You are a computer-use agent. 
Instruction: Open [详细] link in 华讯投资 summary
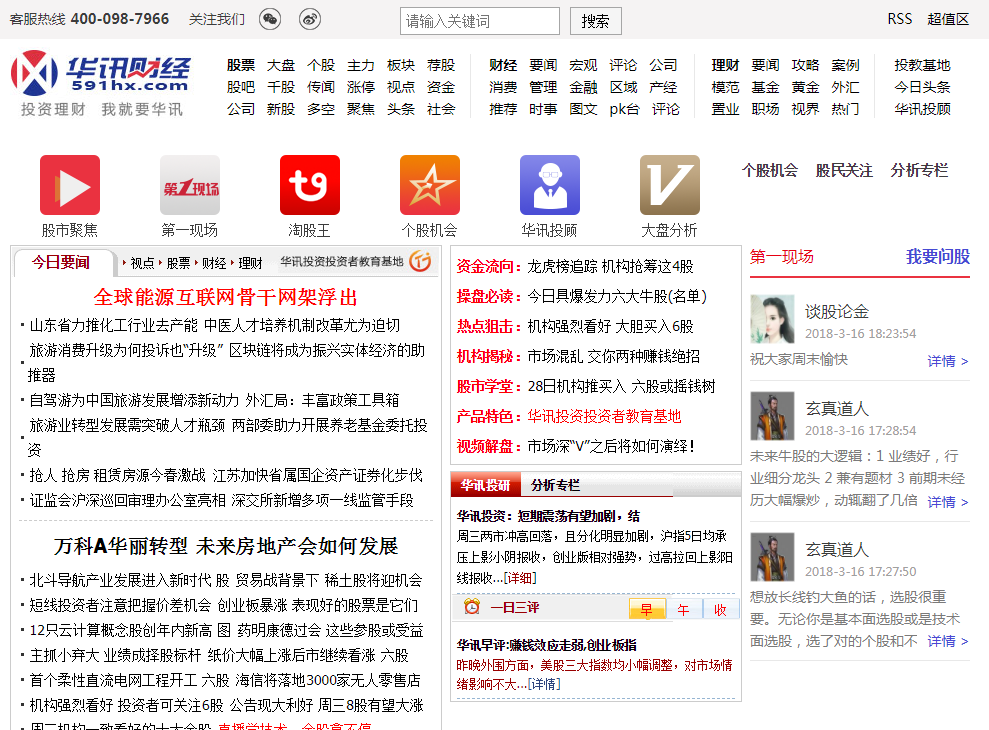click(x=520, y=578)
